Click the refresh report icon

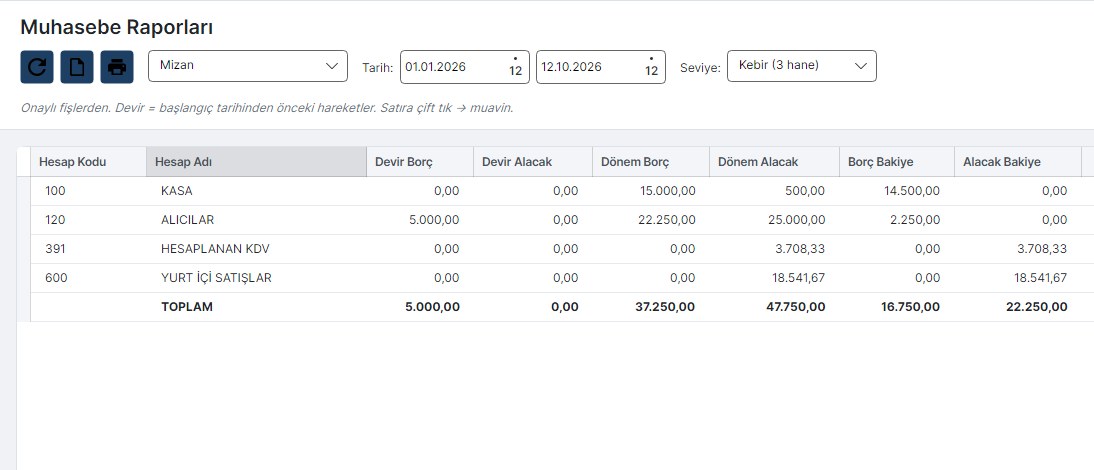(x=37, y=67)
